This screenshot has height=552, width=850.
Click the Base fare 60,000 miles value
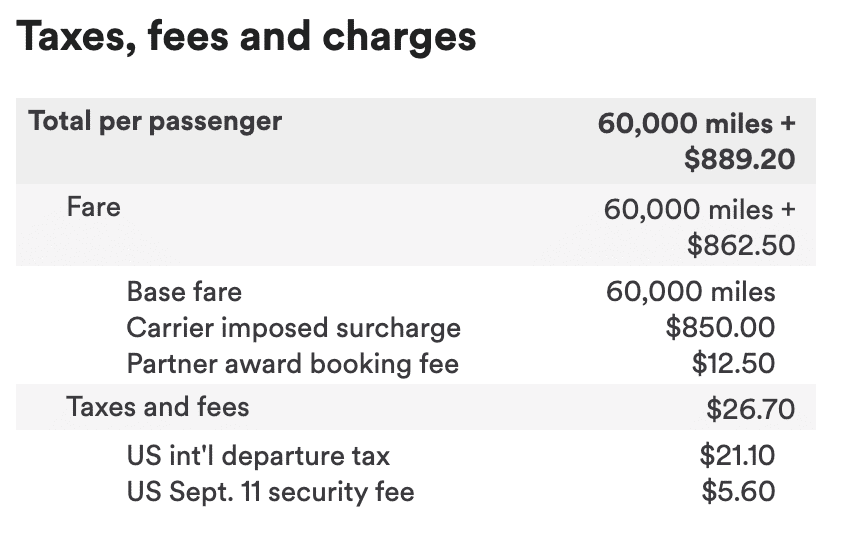[690, 292]
